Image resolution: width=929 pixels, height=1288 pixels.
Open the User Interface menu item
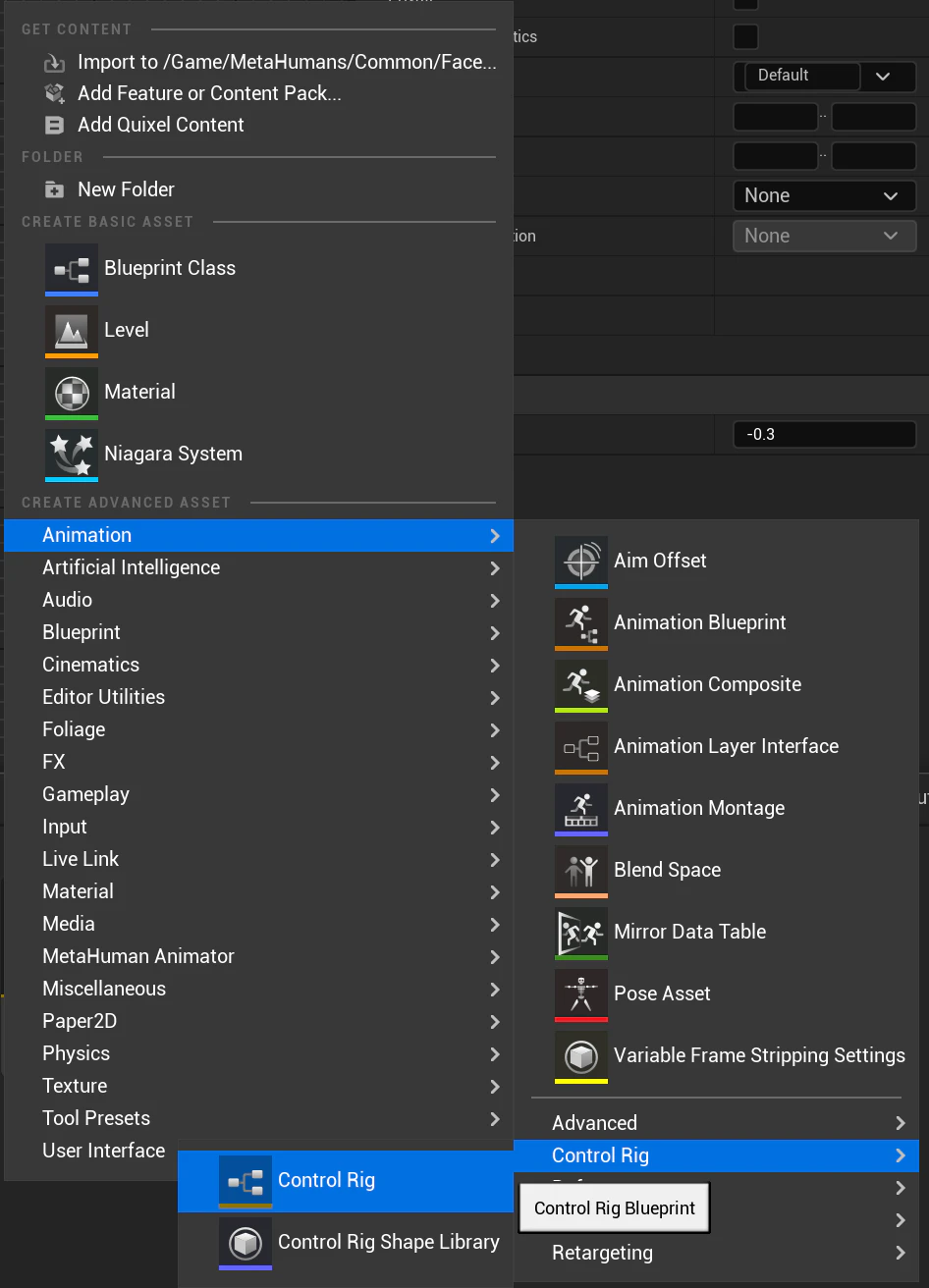click(x=103, y=1152)
